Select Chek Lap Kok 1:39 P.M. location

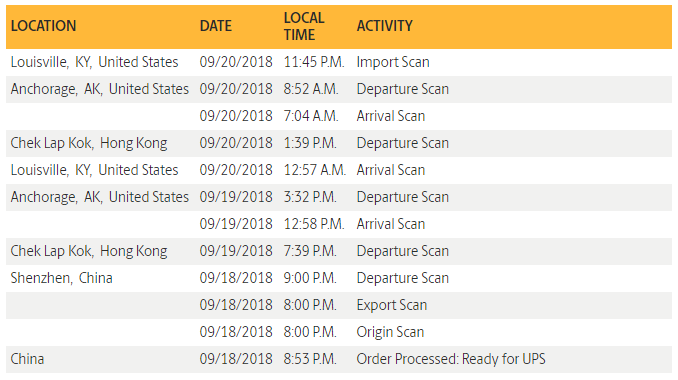[x=89, y=143]
